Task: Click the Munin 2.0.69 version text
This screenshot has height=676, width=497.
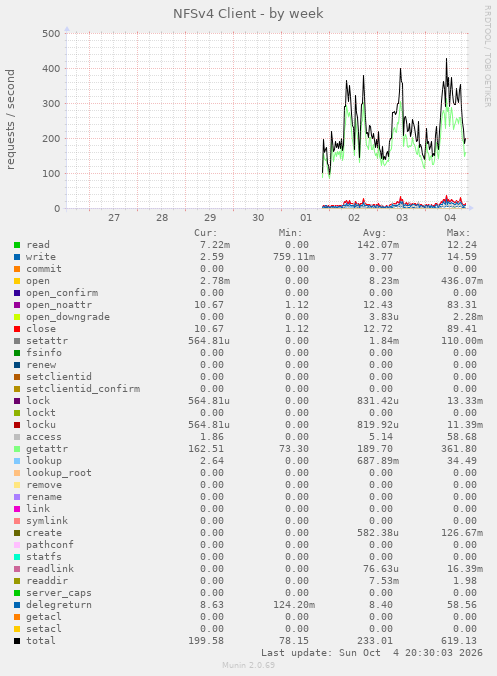Action: (x=248, y=665)
